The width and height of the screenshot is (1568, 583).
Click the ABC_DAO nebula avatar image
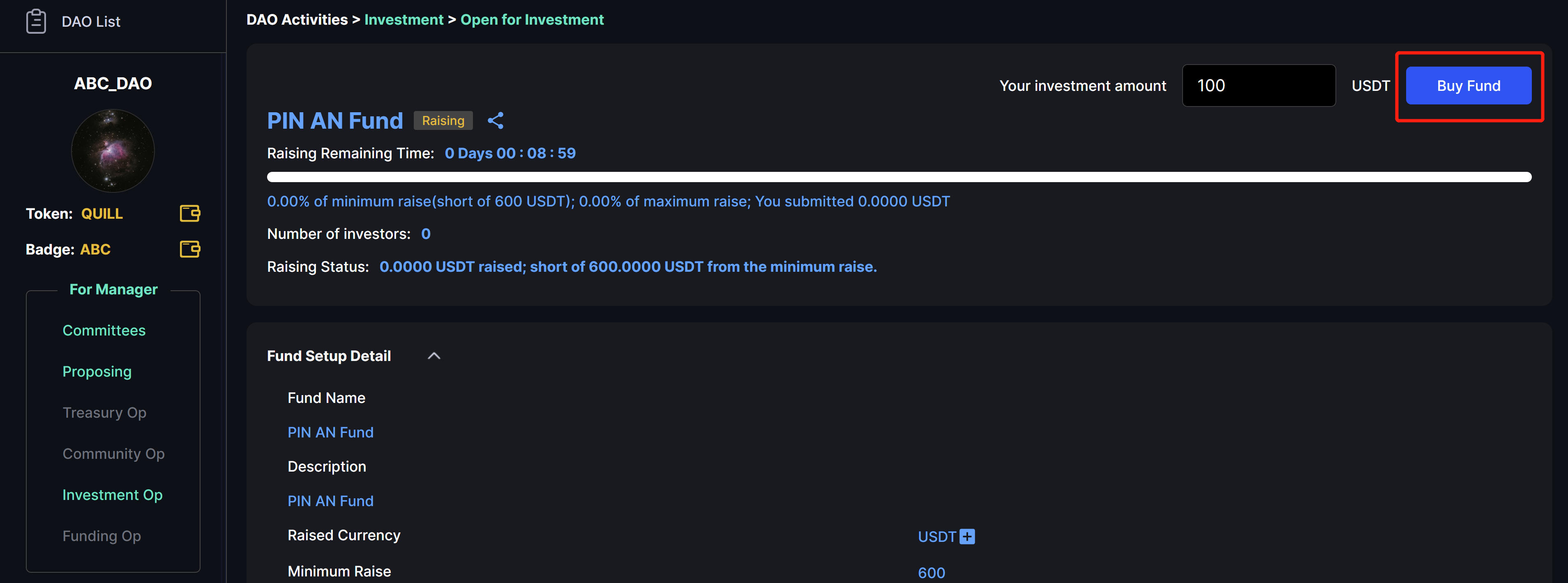[113, 150]
